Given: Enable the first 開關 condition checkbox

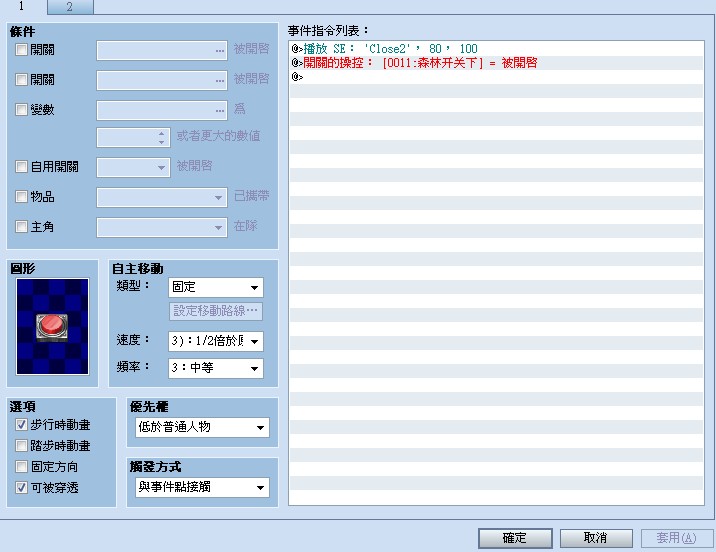Looking at the screenshot, I should (21, 49).
